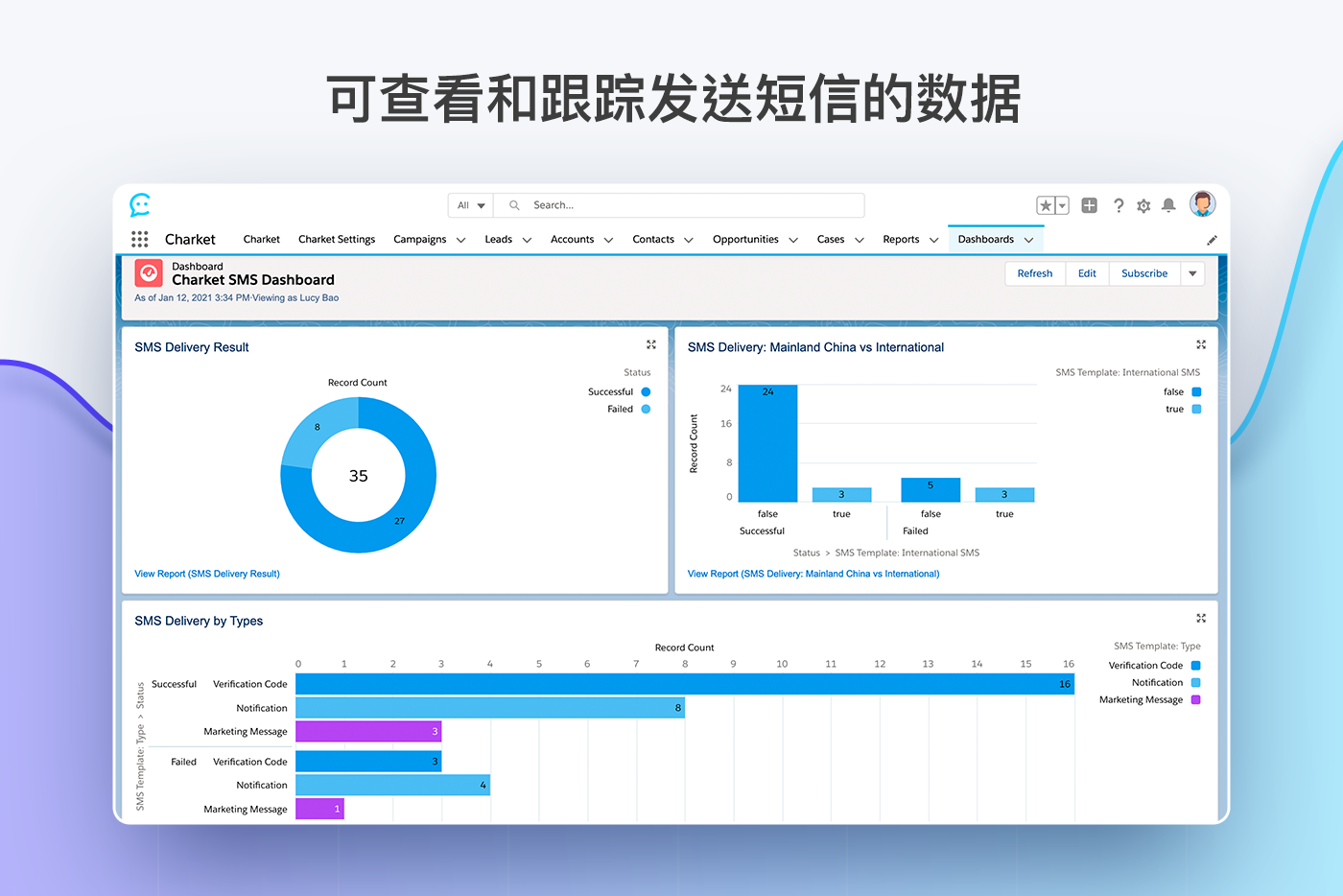Viewport: 1343px width, 896px height.
Task: Open the Opportunities tab
Action: click(745, 240)
